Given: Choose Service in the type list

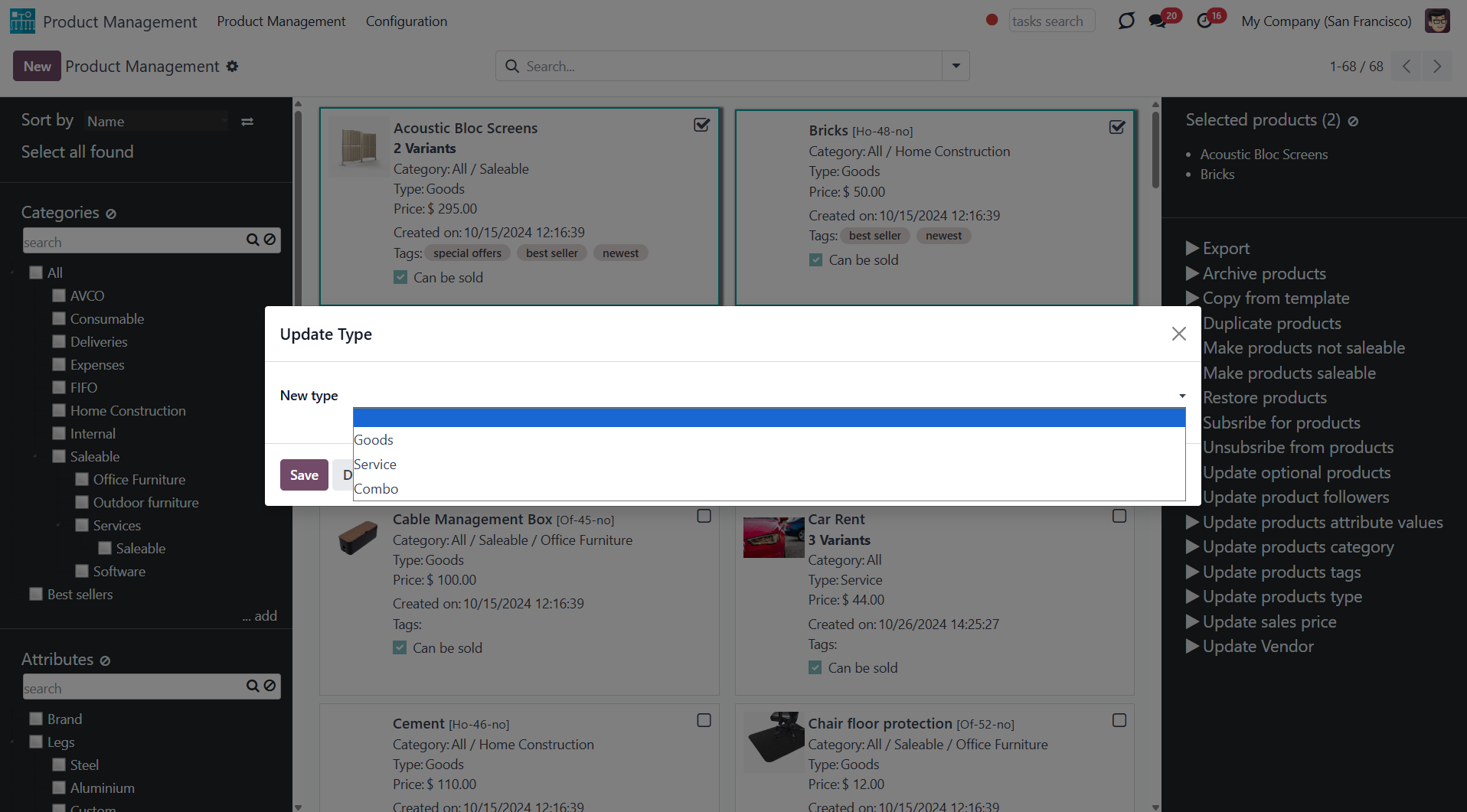Looking at the screenshot, I should pyautogui.click(x=769, y=465).
